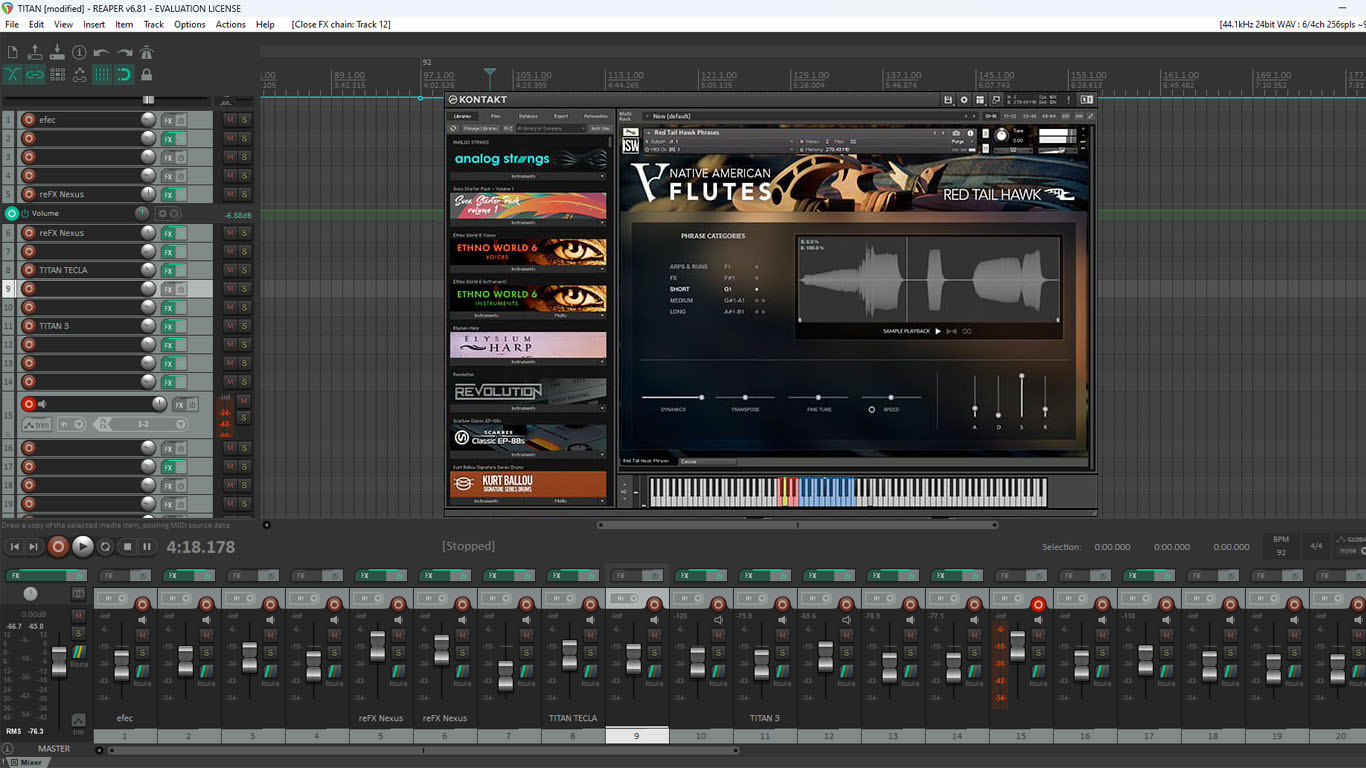The image size is (1366, 768).
Task: Click Stop button in transport
Action: tap(127, 547)
